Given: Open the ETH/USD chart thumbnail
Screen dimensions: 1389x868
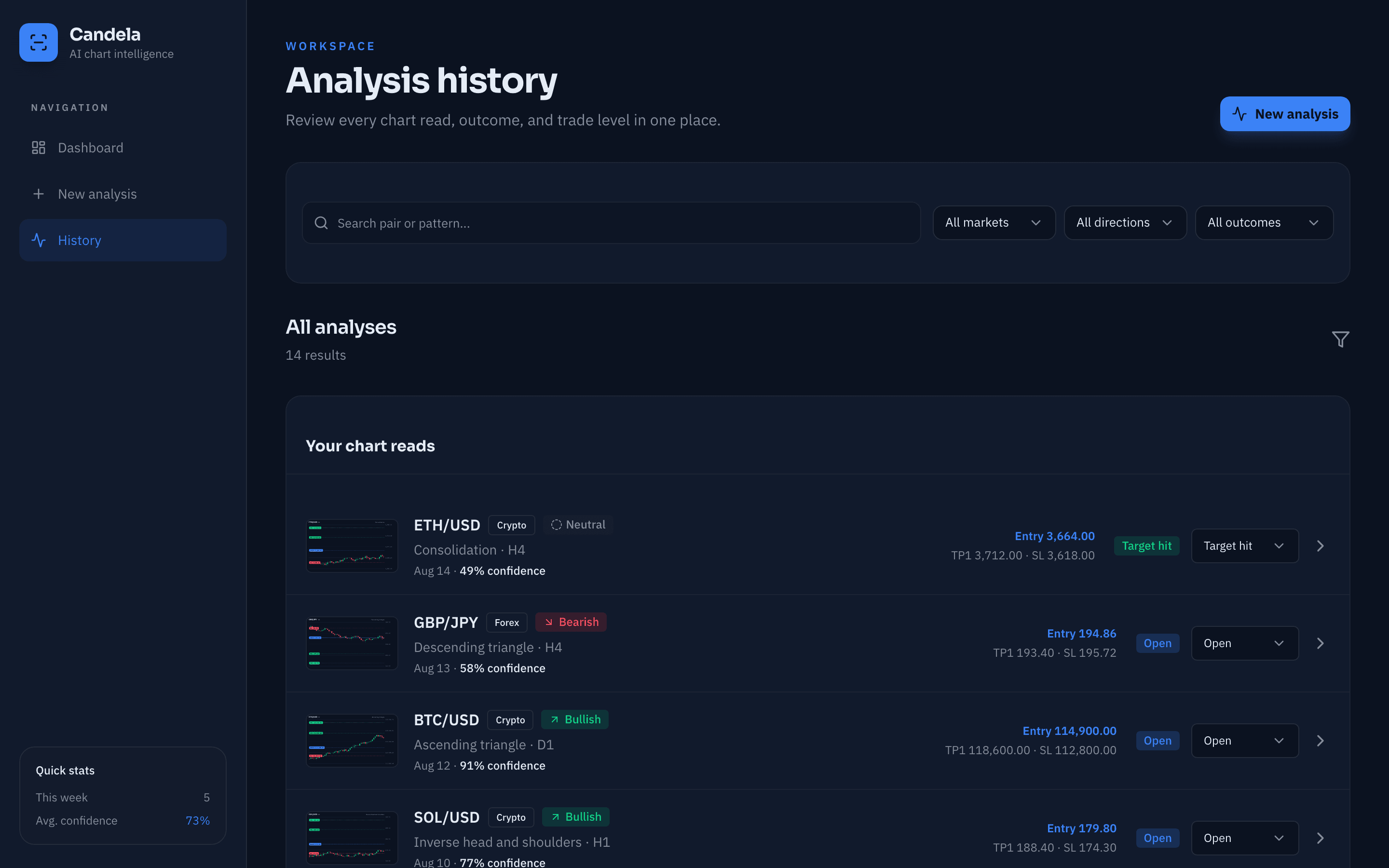Looking at the screenshot, I should pos(352,546).
